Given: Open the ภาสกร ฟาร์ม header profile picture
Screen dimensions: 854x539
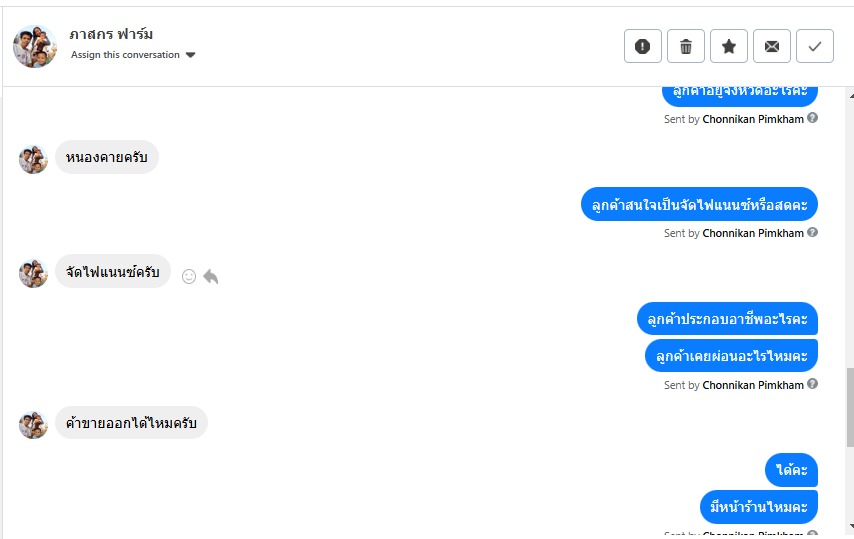Looking at the screenshot, I should point(35,46).
